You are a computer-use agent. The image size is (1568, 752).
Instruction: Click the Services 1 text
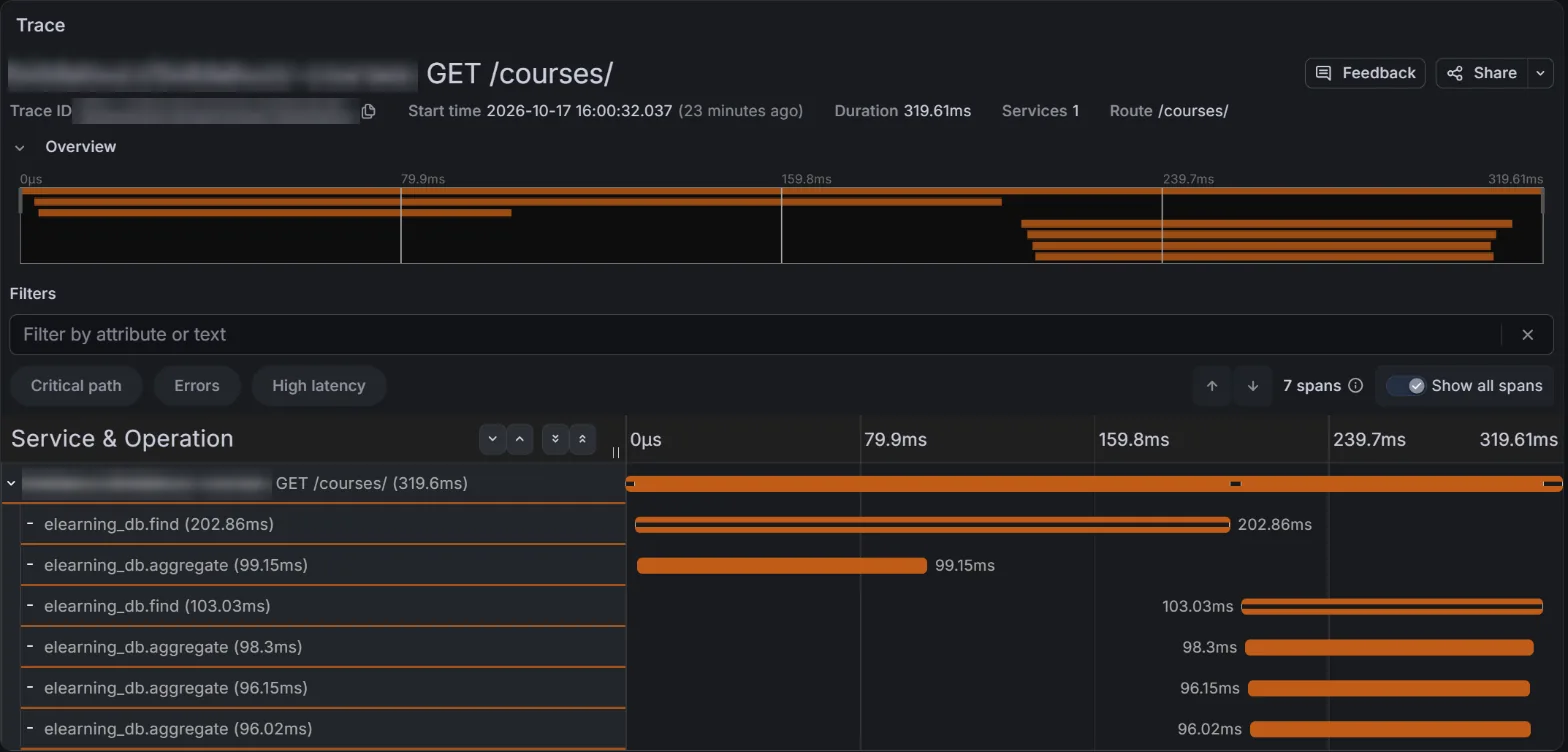click(1040, 111)
